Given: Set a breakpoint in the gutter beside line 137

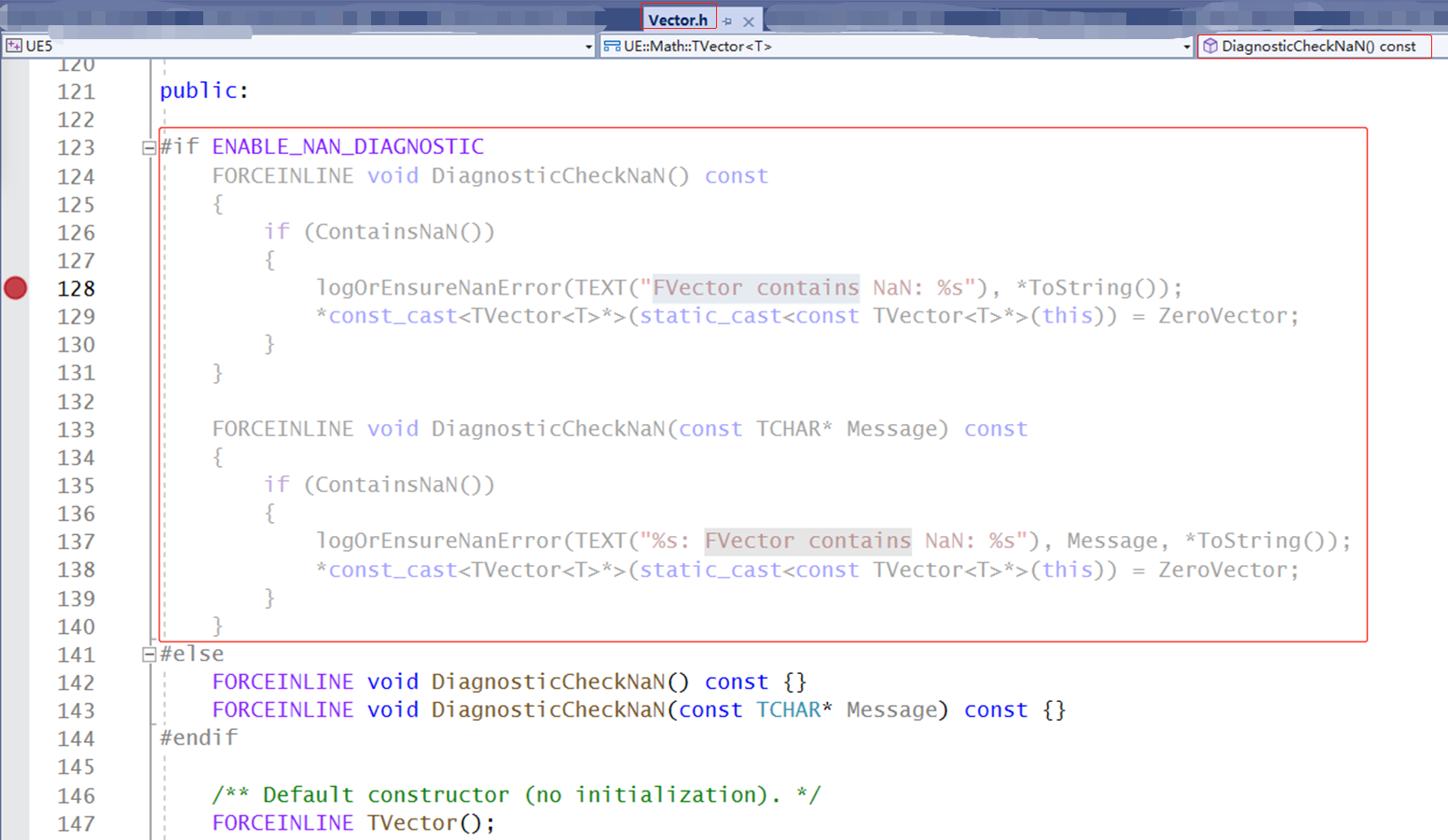Looking at the screenshot, I should click(x=15, y=540).
